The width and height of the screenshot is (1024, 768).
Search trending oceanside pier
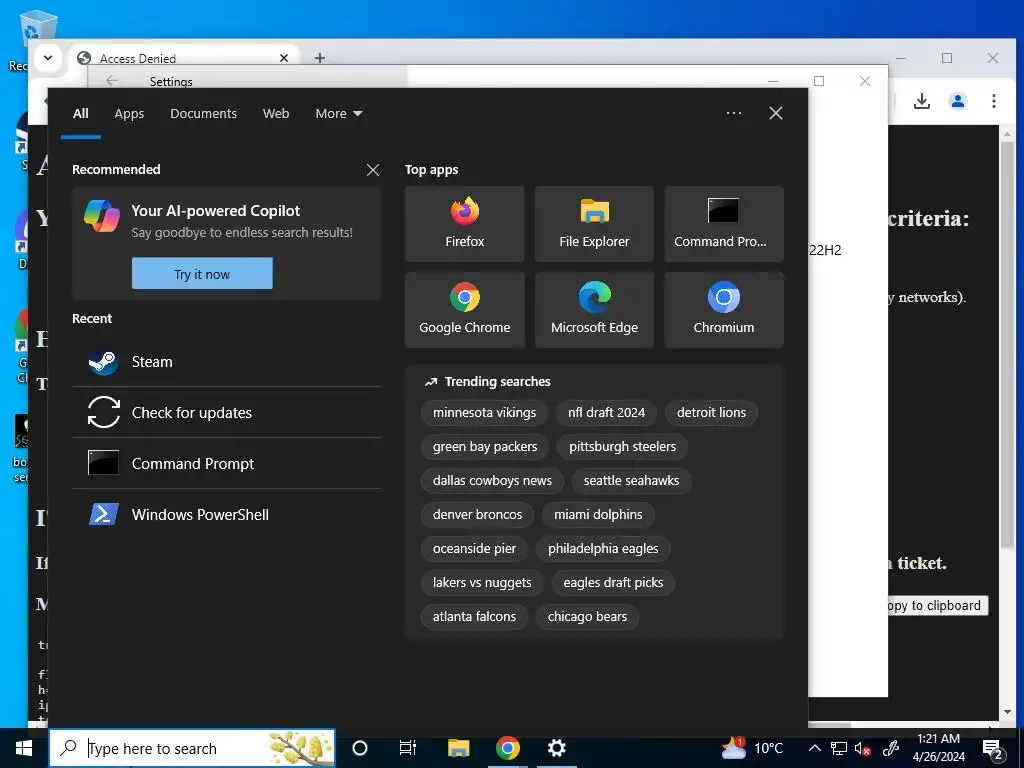[474, 549]
